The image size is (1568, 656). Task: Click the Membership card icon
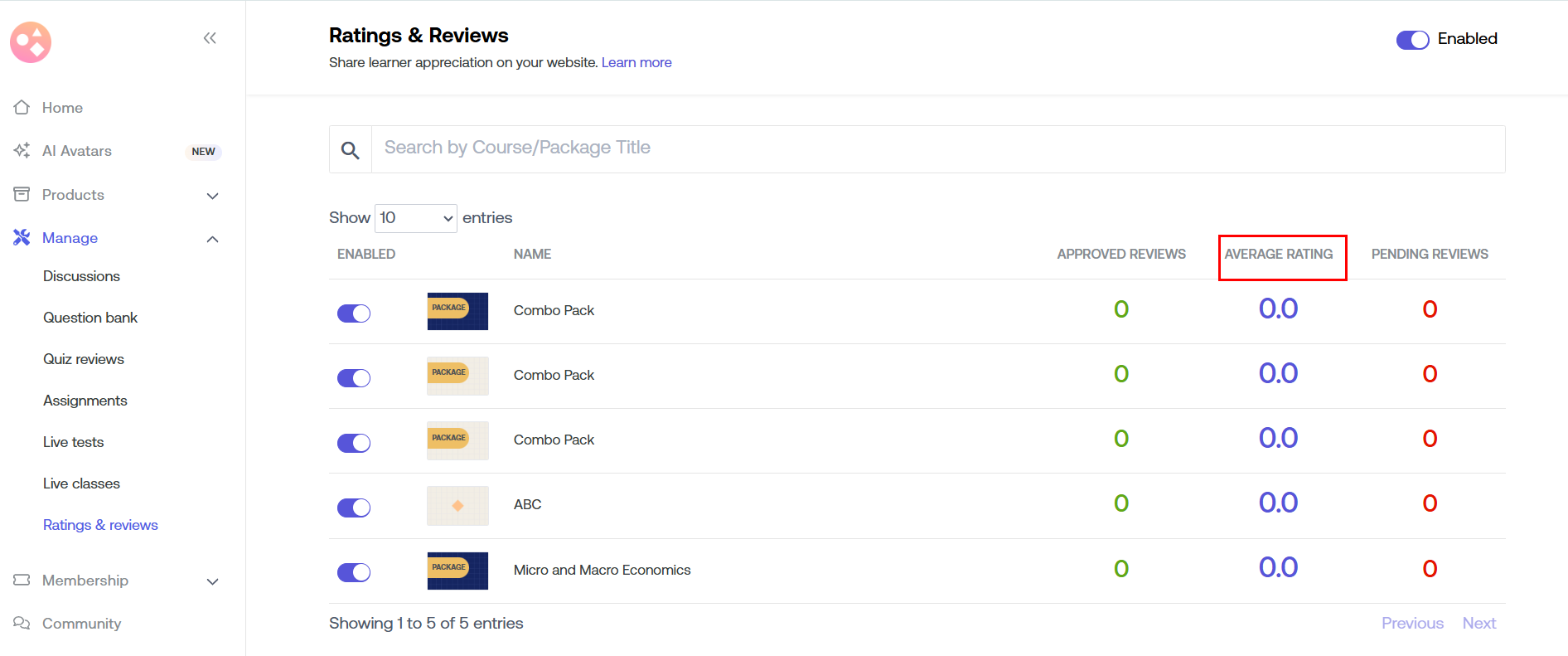point(22,581)
